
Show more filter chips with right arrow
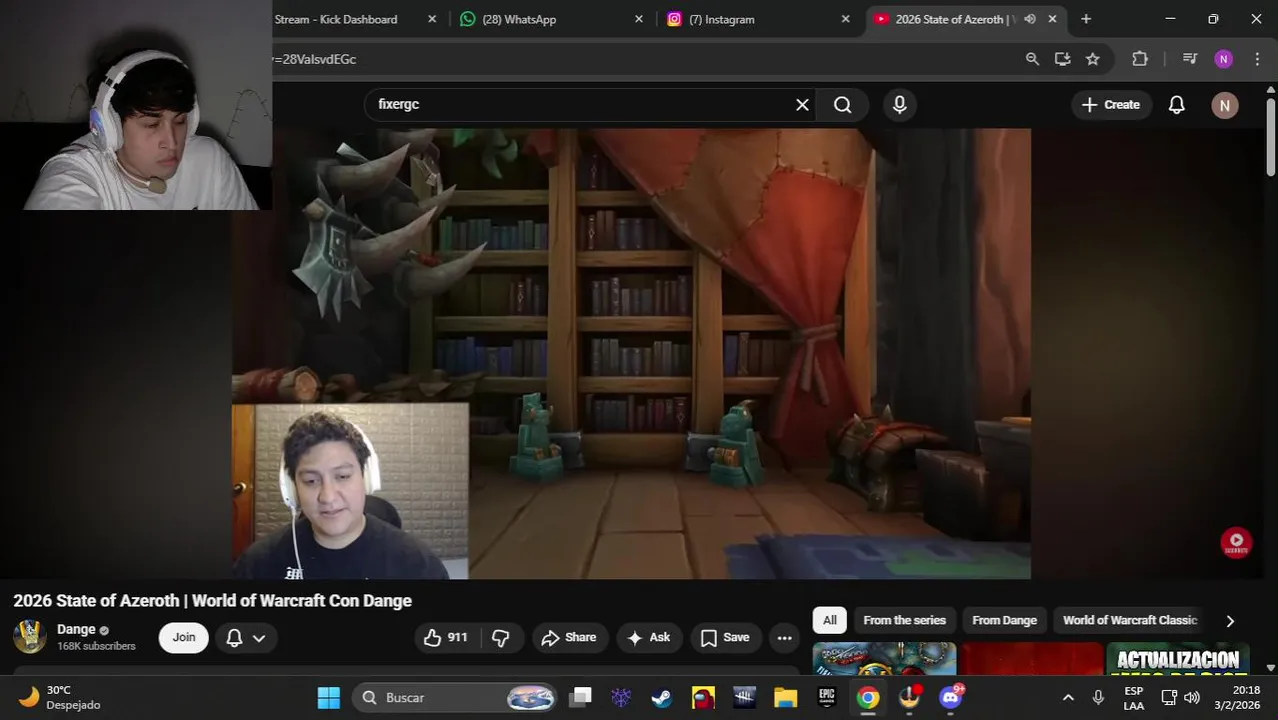click(1229, 621)
